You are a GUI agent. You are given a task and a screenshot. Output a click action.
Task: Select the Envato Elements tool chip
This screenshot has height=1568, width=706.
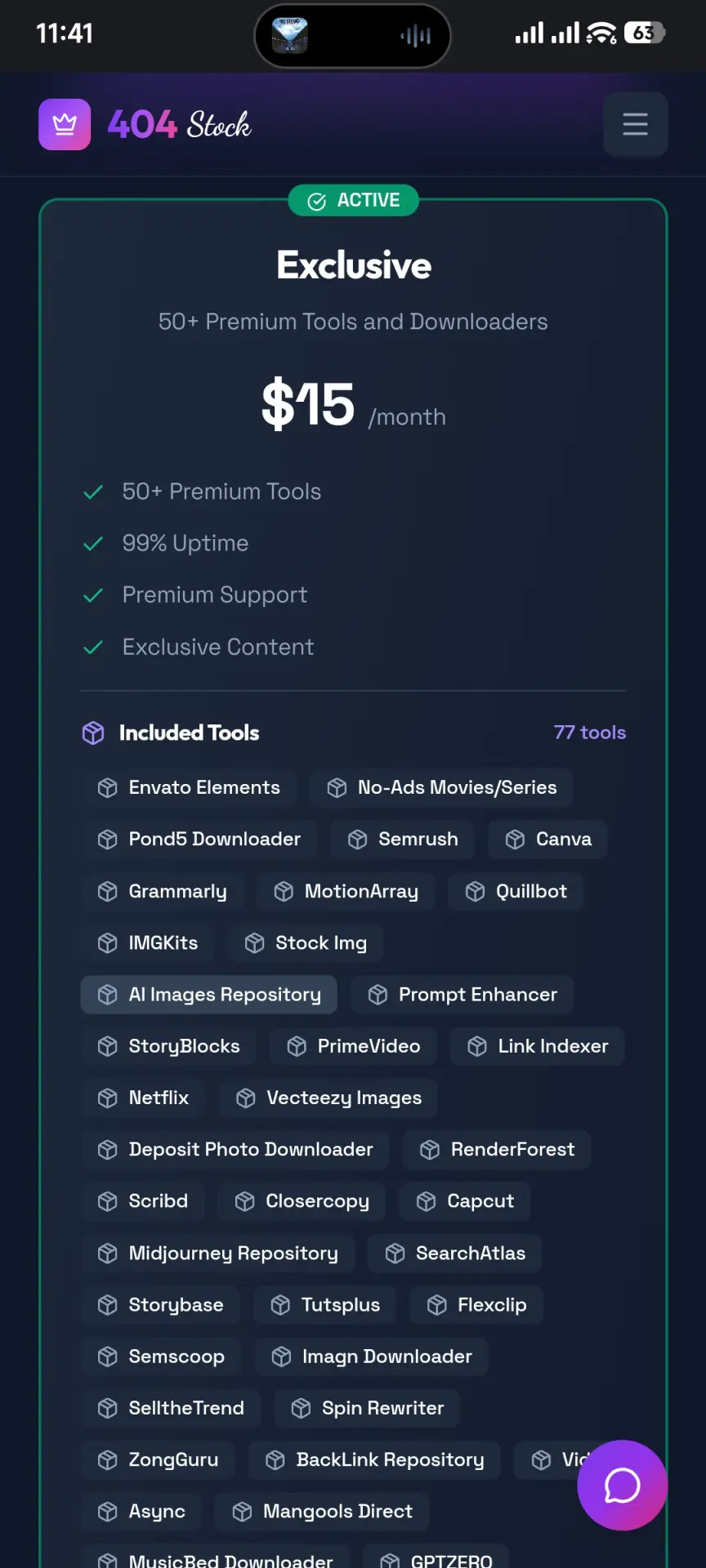pos(189,787)
